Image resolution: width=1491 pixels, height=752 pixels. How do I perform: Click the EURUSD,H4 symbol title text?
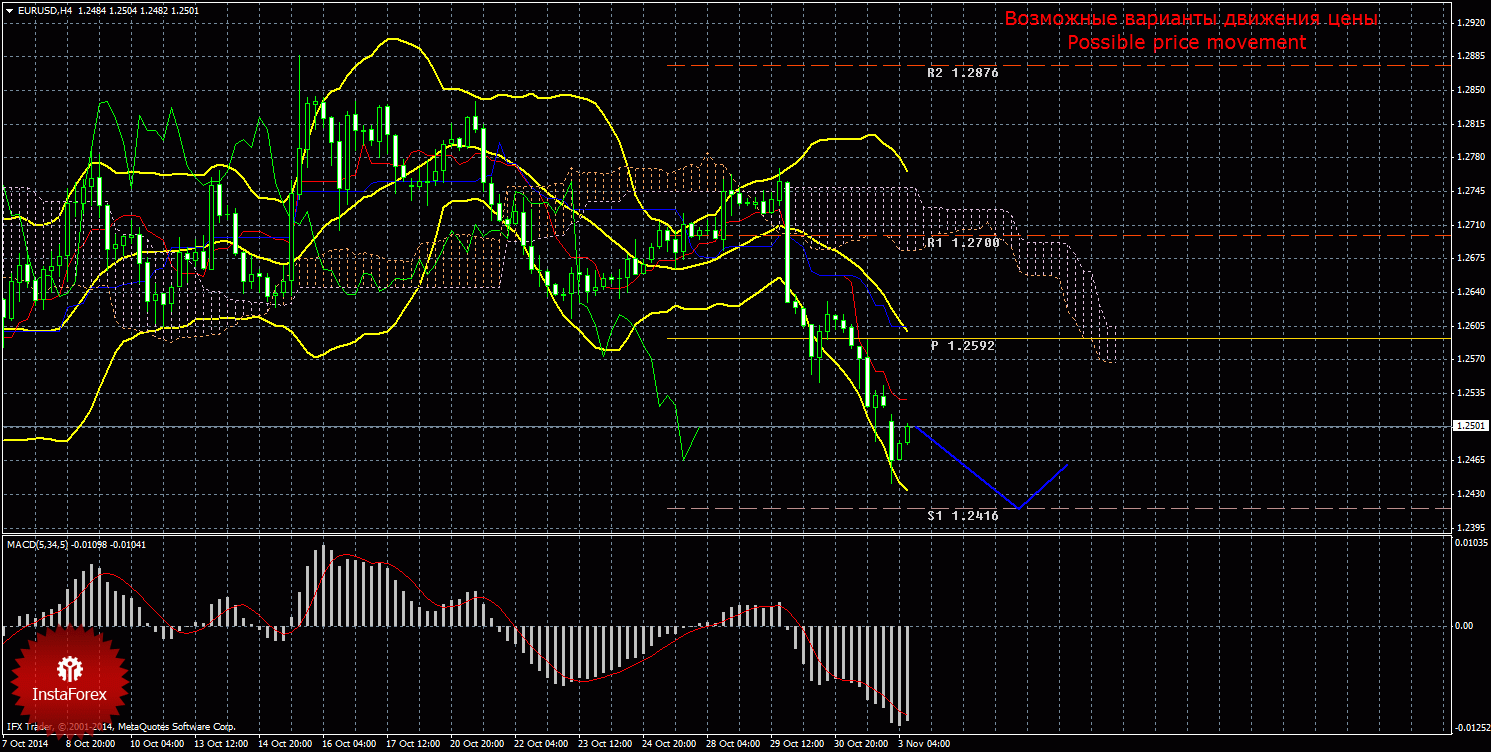[x=44, y=10]
